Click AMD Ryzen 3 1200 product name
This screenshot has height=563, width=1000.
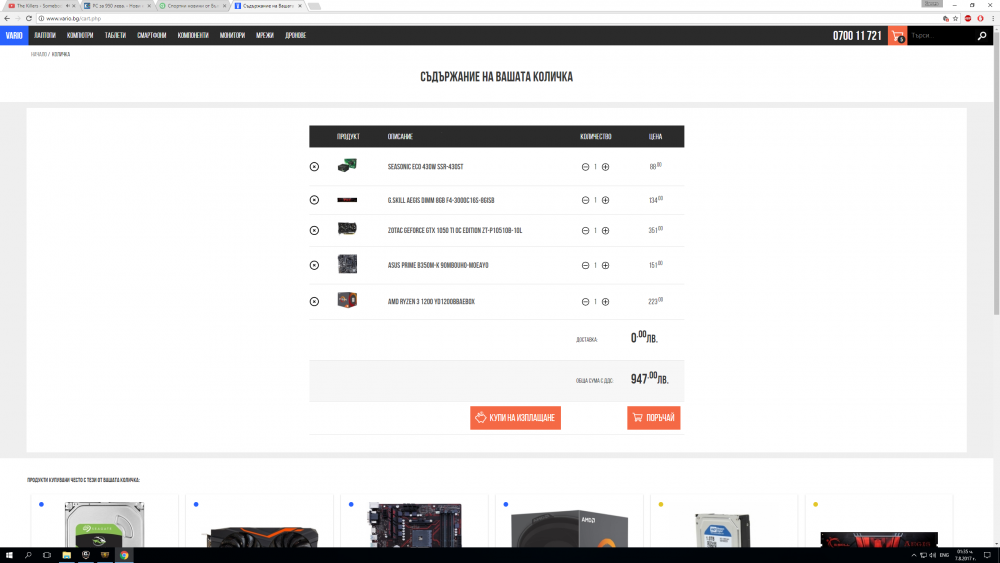click(431, 302)
